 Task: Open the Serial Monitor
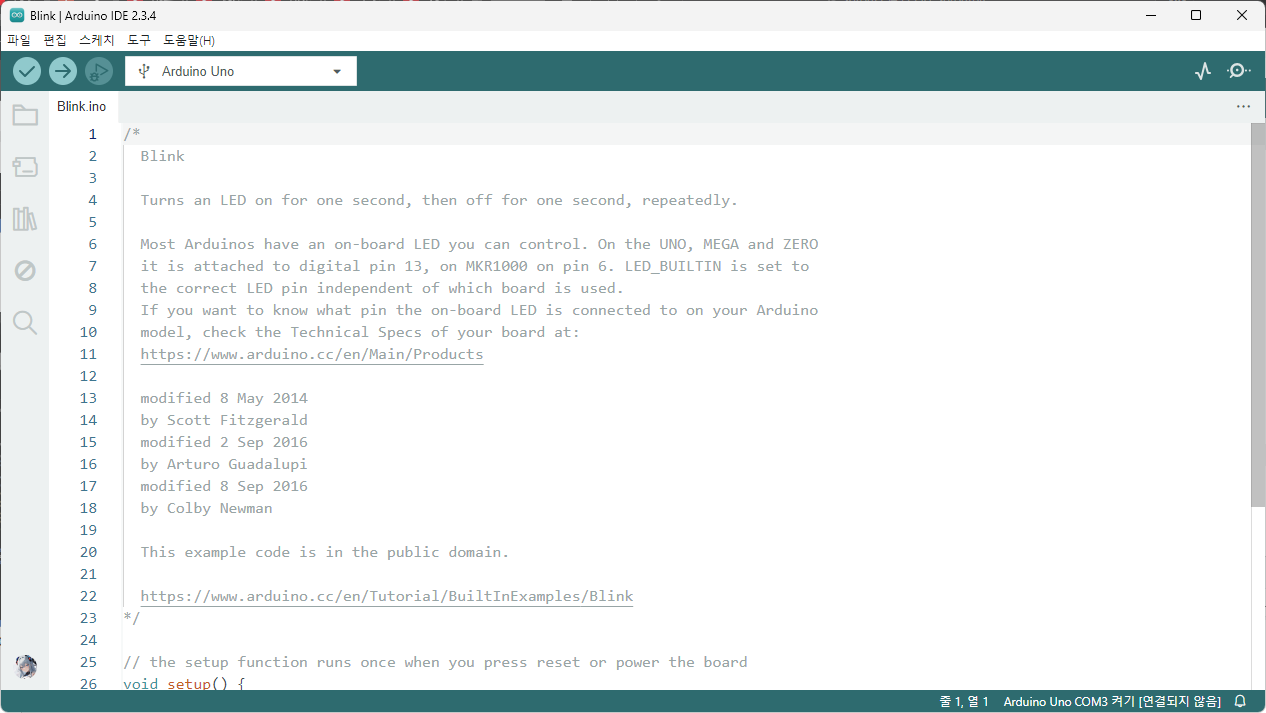[1239, 71]
